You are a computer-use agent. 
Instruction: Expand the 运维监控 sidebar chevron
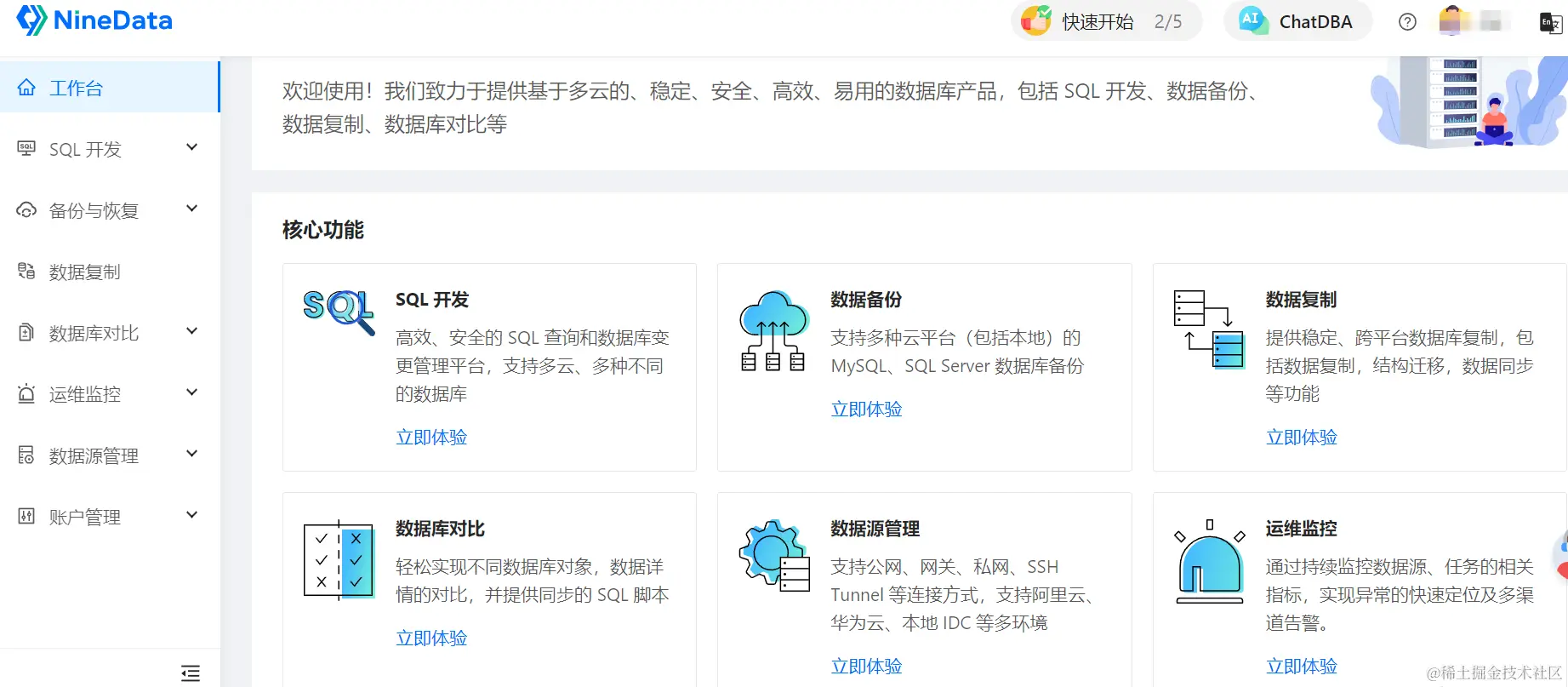[192, 392]
